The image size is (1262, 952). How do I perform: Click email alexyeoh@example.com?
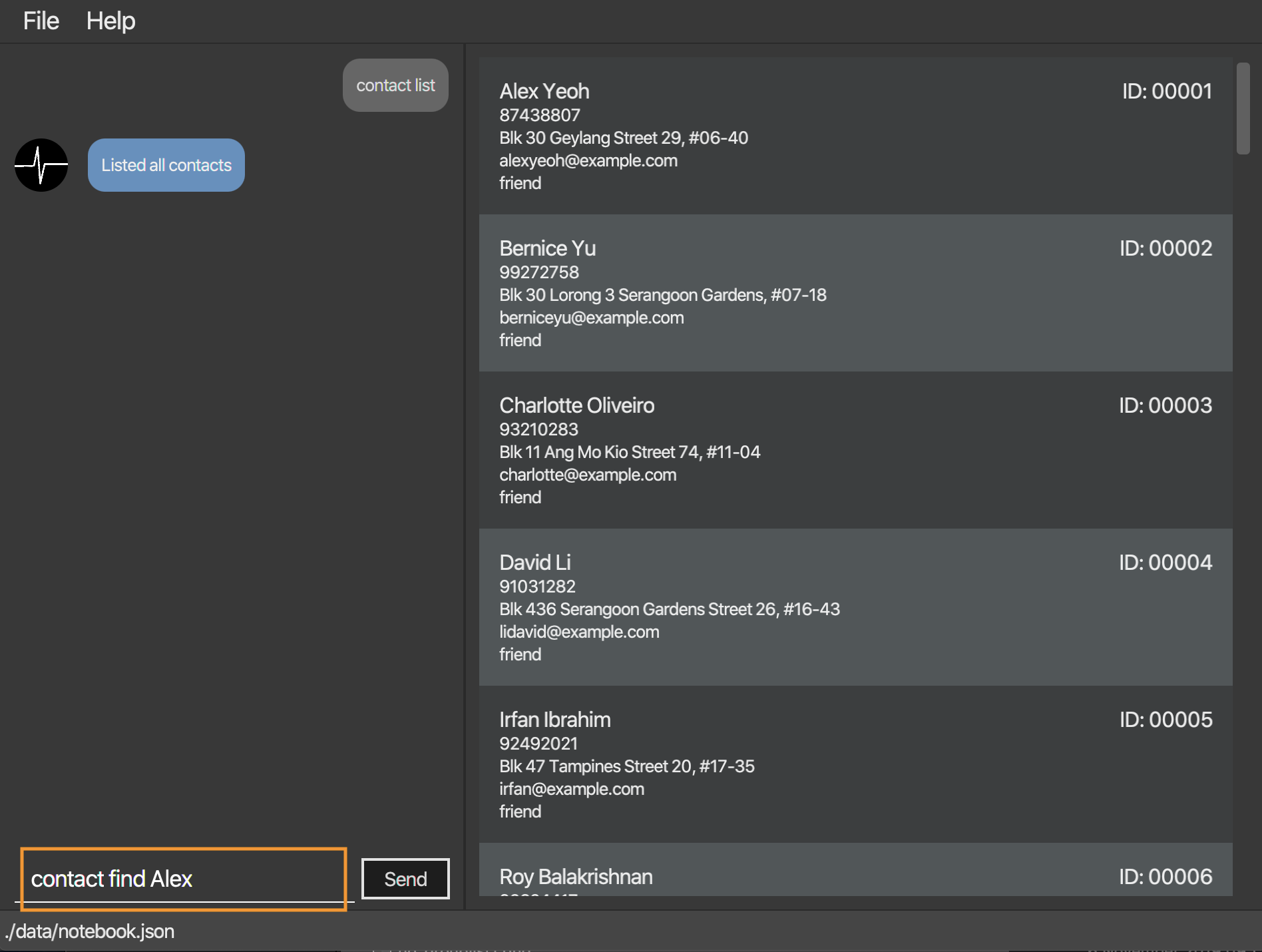[588, 160]
